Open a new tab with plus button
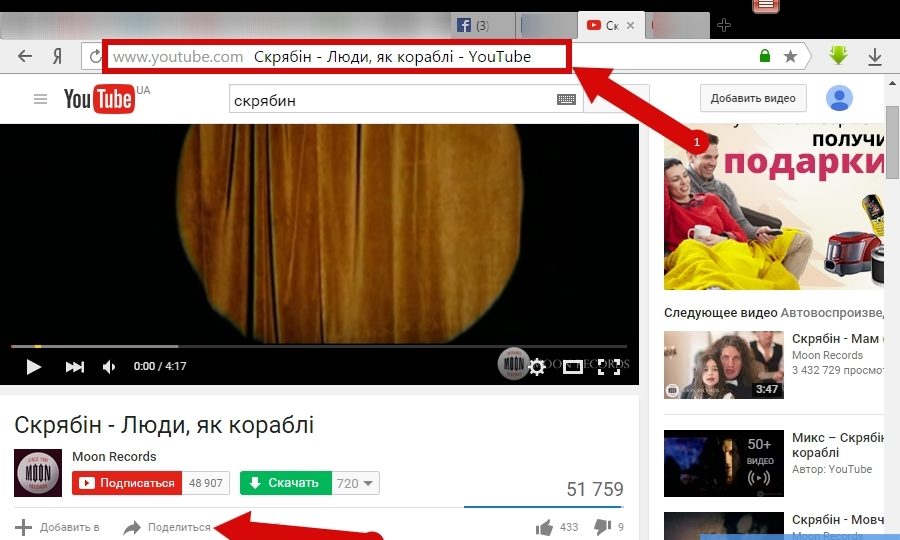 coord(724,25)
